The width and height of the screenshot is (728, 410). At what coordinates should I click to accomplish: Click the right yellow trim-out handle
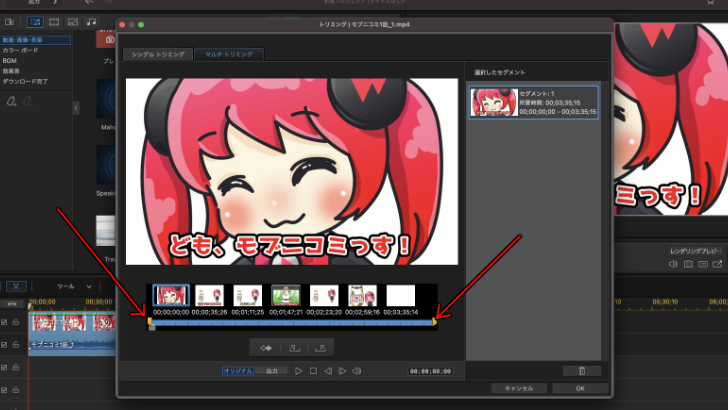click(434, 321)
